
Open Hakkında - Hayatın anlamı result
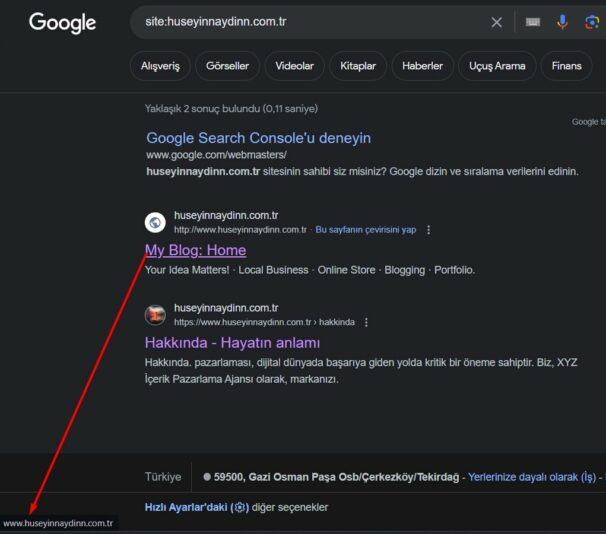232,342
